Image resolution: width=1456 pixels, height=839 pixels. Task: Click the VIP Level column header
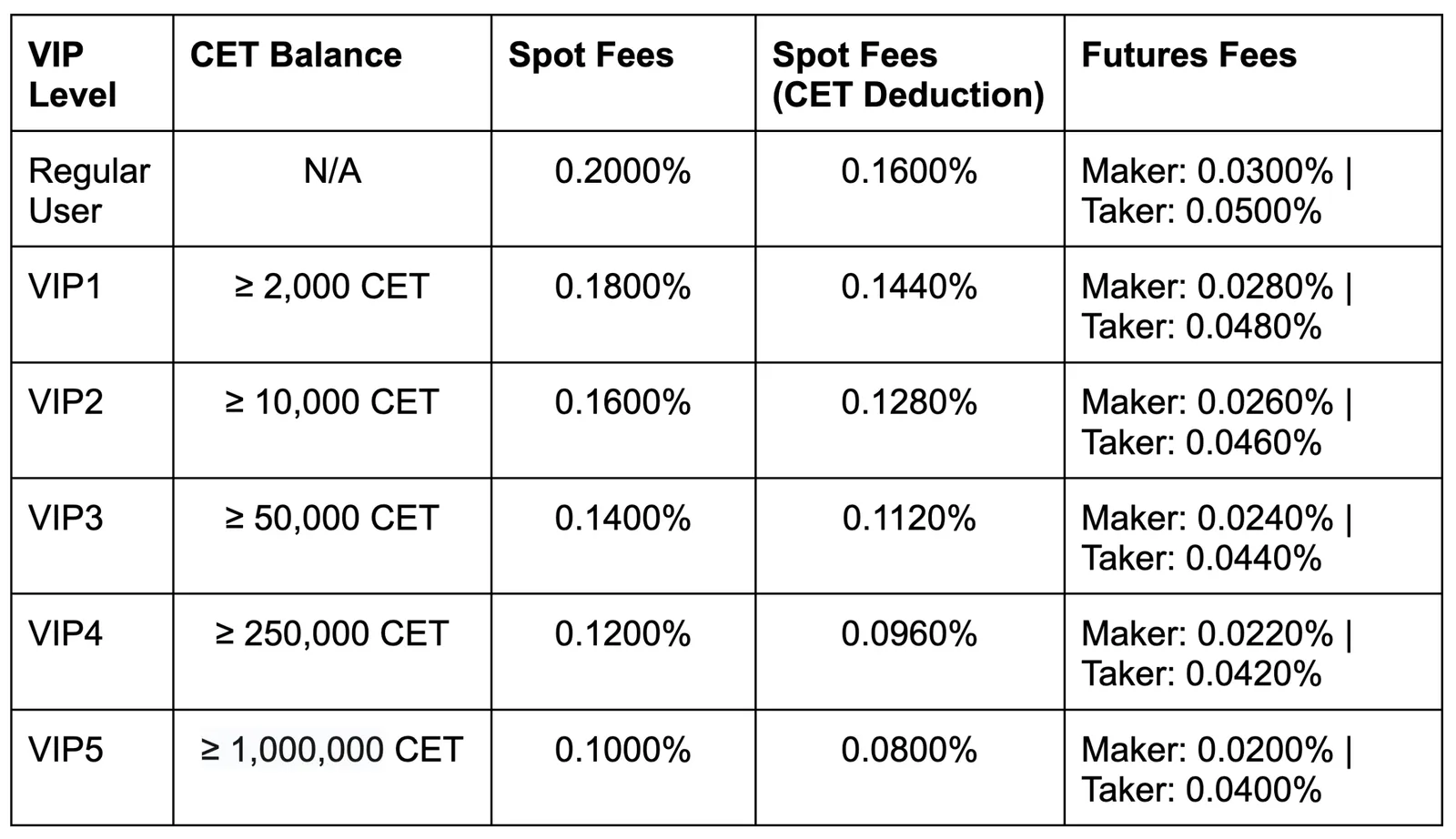(92, 73)
